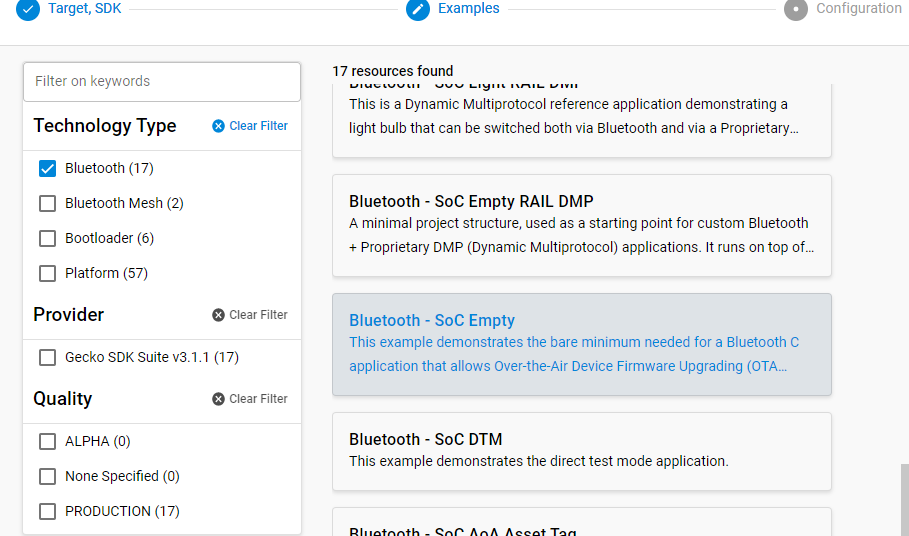The height and width of the screenshot is (536, 909).
Task: Check the ALPHA quality checkbox
Action: pyautogui.click(x=47, y=441)
